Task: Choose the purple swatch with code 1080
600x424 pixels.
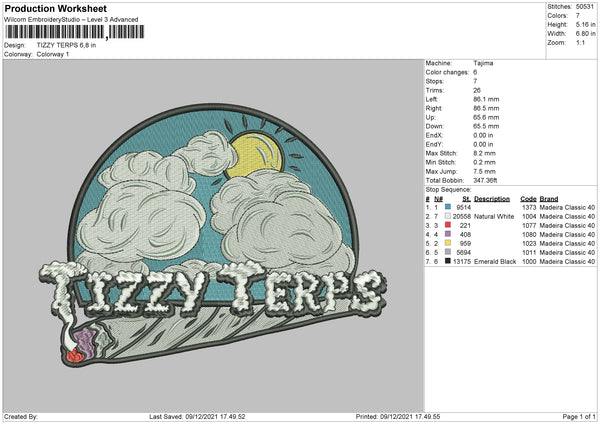Action: pyautogui.click(x=448, y=234)
